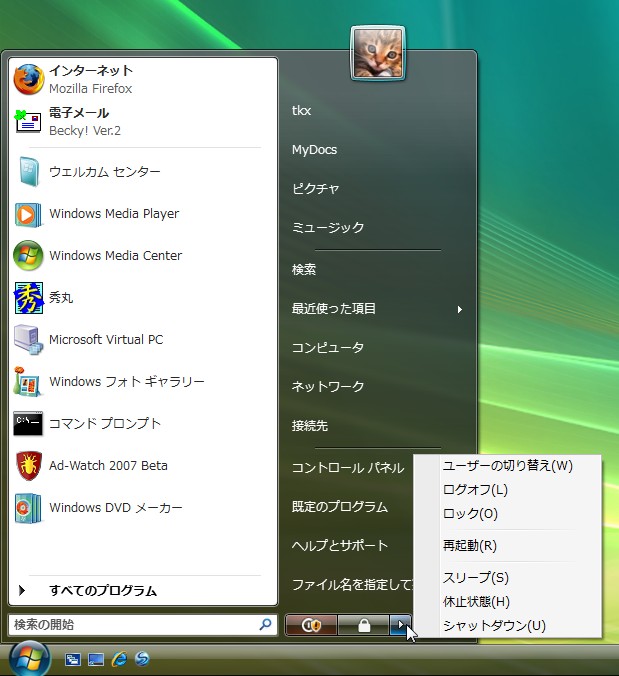Click the cat user account picture
Image resolution: width=619 pixels, height=676 pixels.
(378, 53)
